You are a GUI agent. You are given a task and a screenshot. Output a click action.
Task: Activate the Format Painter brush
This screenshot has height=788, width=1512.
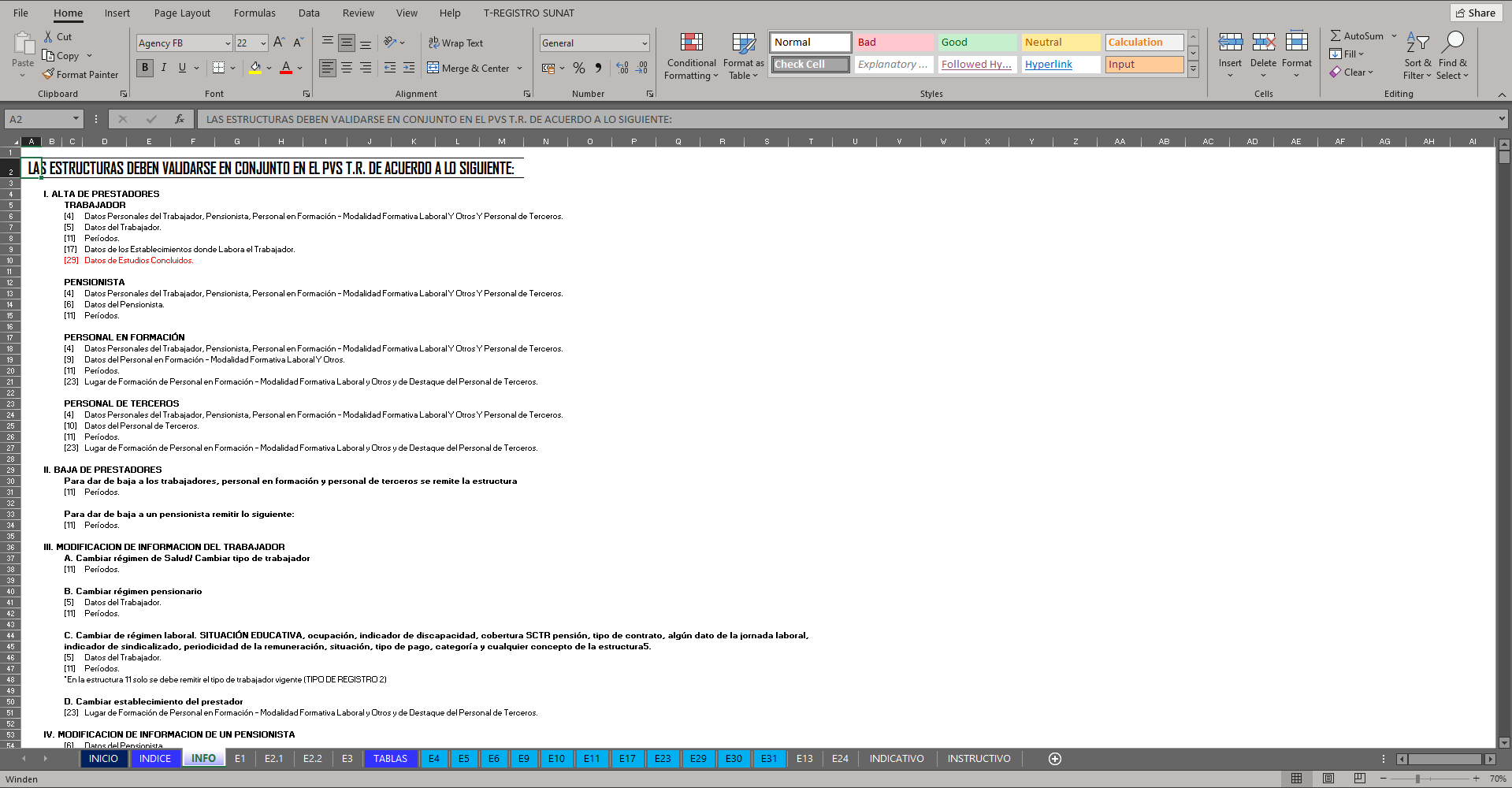pos(48,74)
